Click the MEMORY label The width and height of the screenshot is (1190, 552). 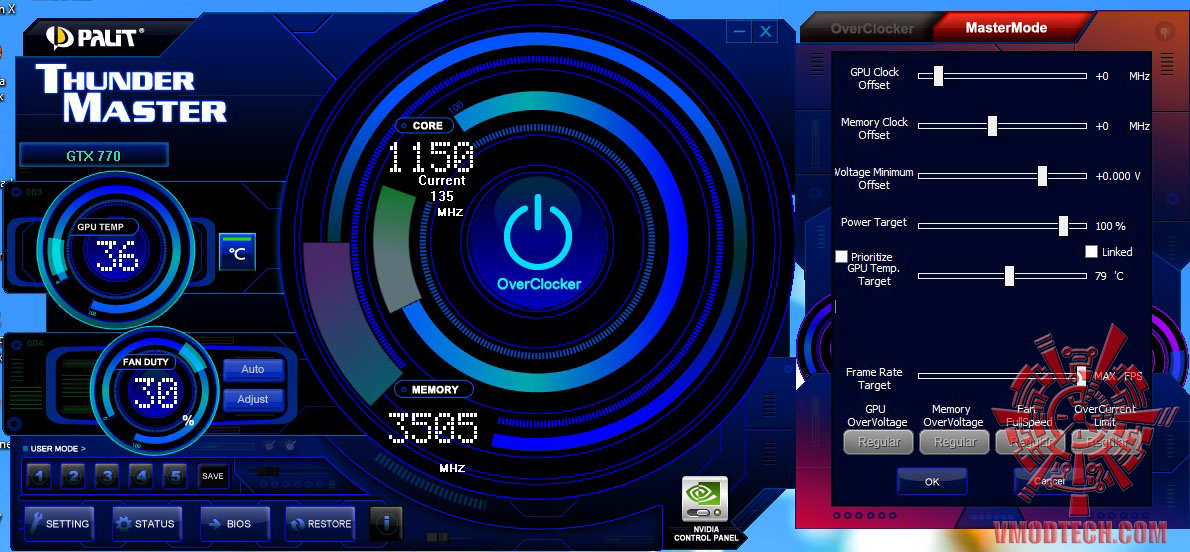coord(435,390)
